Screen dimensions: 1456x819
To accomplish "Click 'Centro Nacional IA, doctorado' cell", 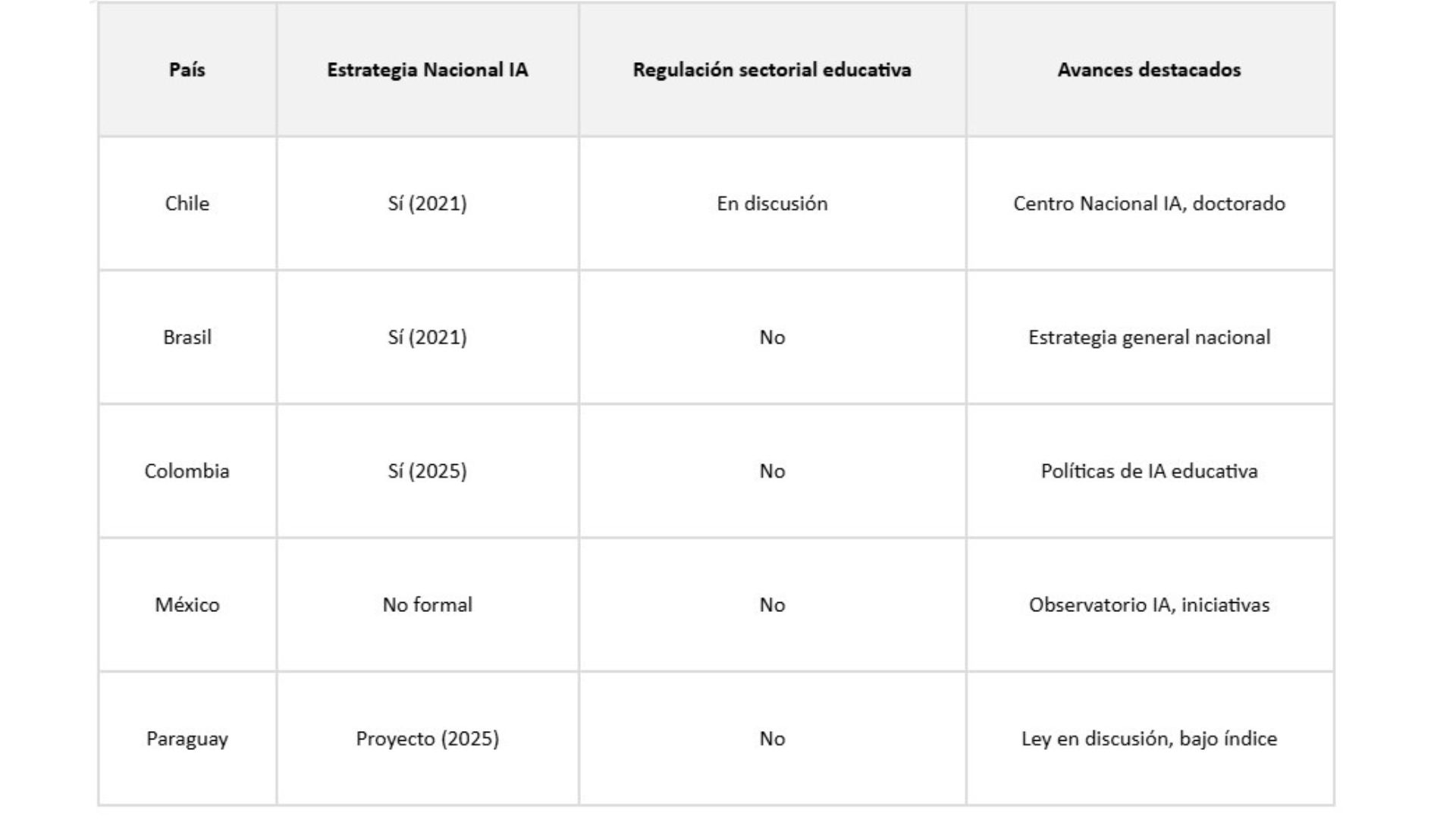I will (1149, 203).
